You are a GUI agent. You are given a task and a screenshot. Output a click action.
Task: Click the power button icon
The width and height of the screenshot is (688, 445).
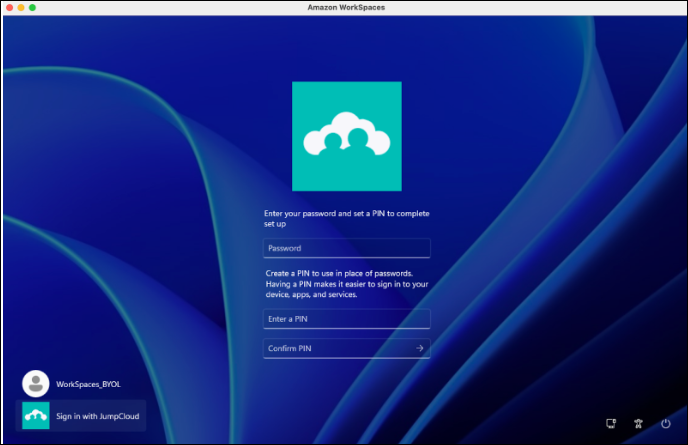pyautogui.click(x=666, y=424)
